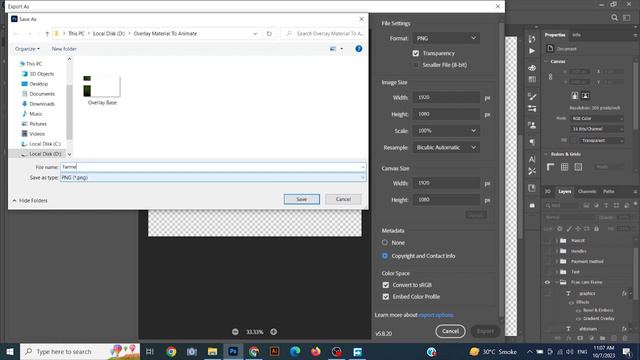Open Google Chrome from the taskbar

(171, 351)
